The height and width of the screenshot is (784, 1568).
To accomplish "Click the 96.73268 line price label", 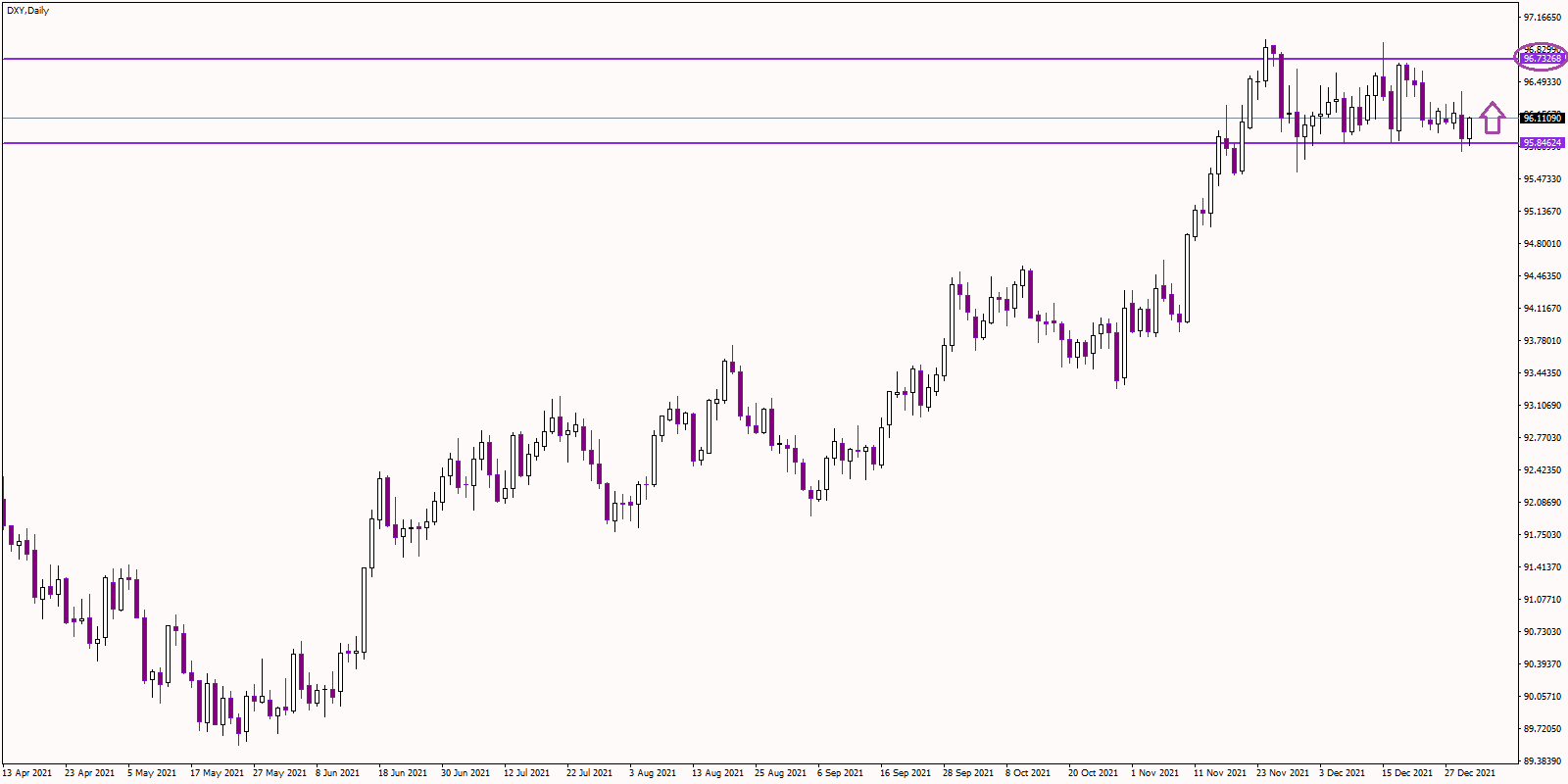I will [x=1542, y=59].
